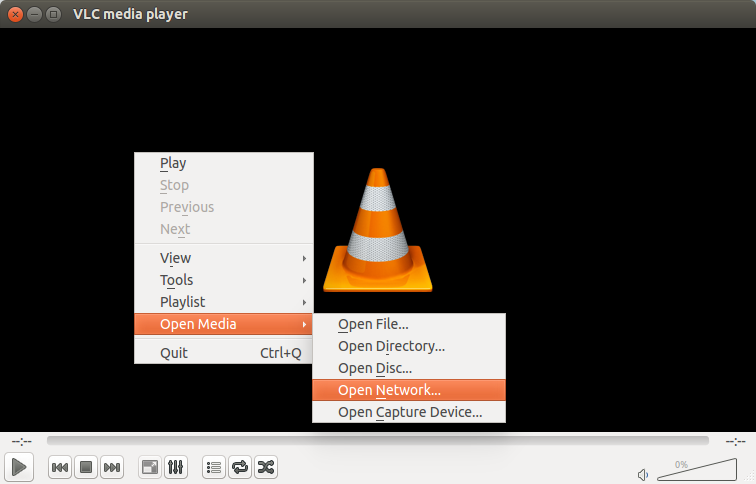Skip to previous media track icon
This screenshot has width=756, height=484.
tap(60, 467)
